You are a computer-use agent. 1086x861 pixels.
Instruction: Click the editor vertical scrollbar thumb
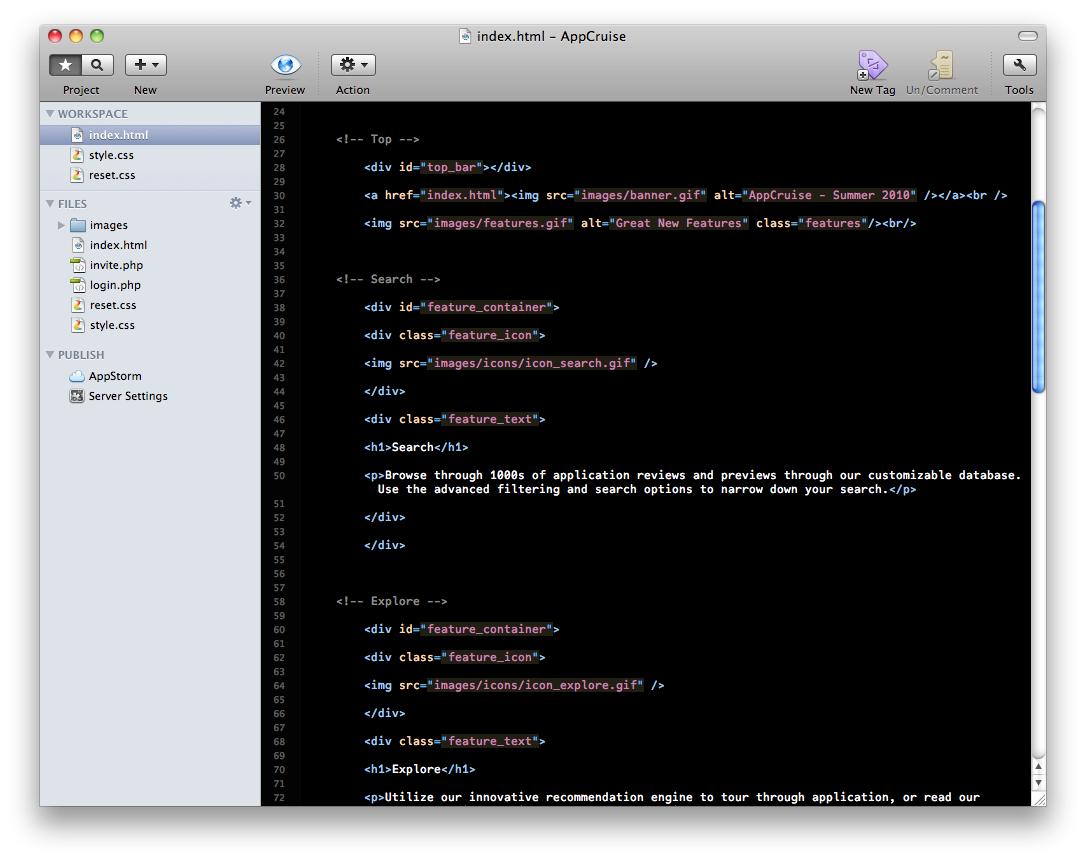tap(1038, 297)
